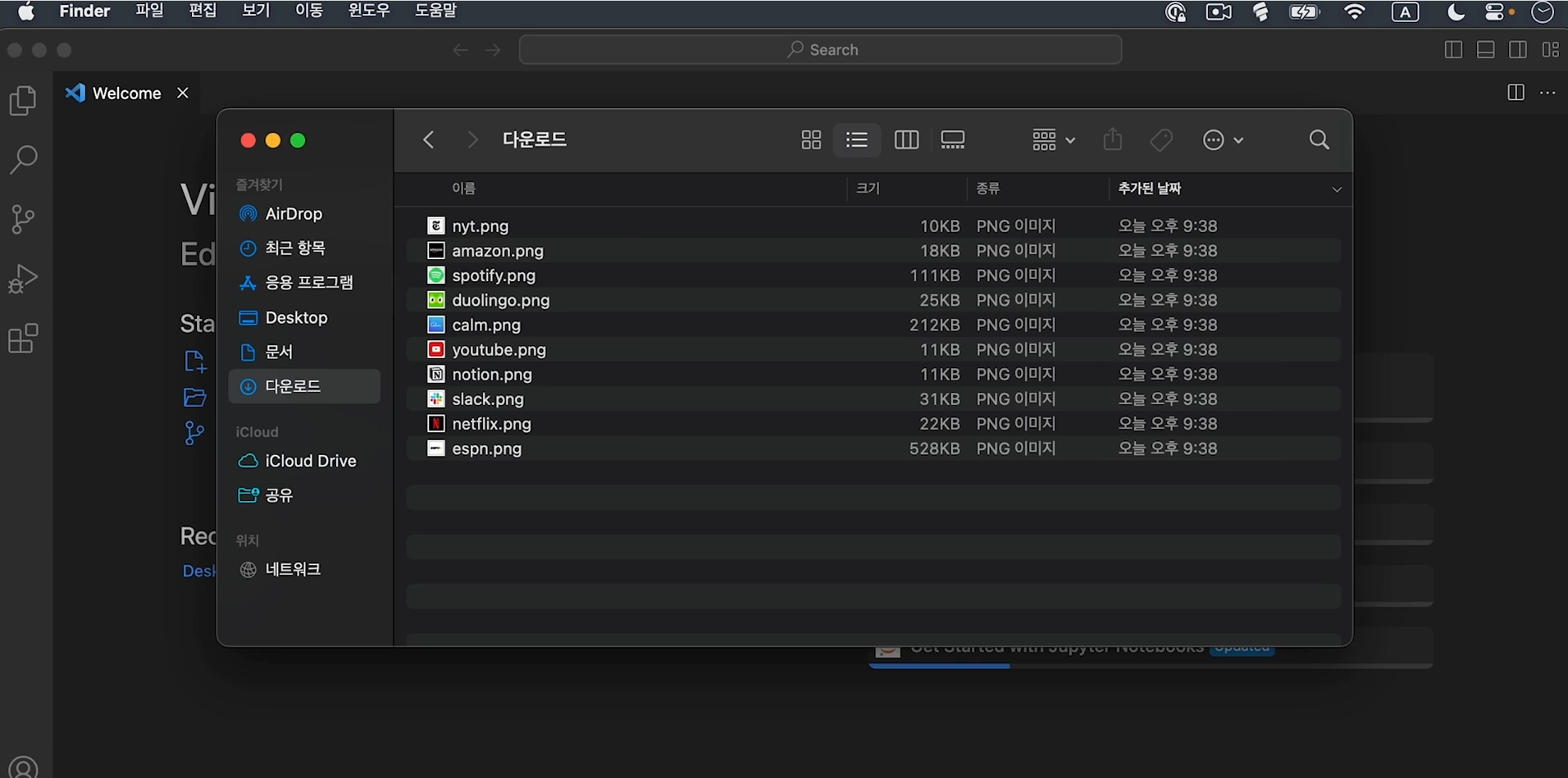Open the 윈도우 menu

(x=369, y=11)
